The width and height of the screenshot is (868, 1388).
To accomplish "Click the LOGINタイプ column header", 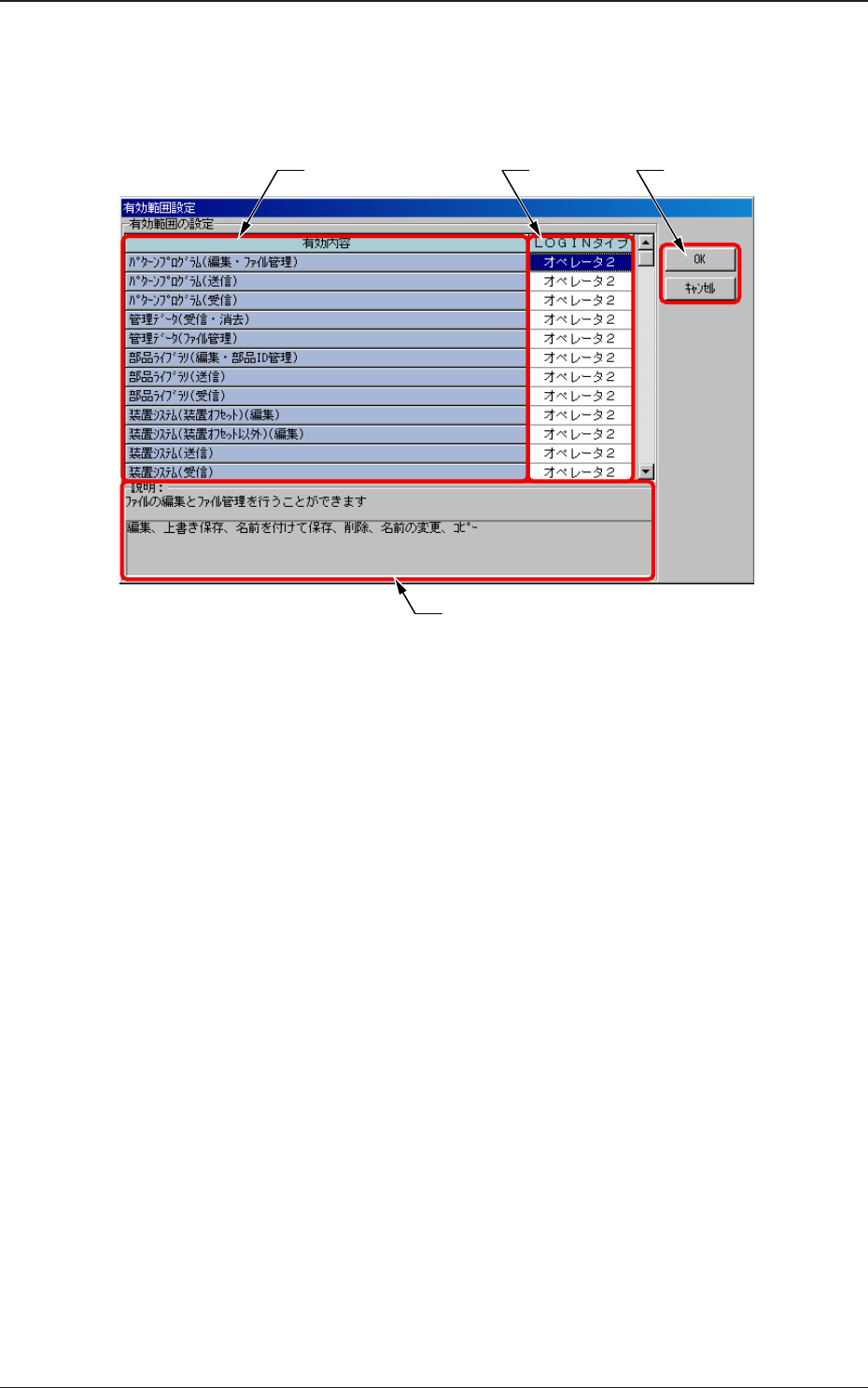I will tap(581, 244).
